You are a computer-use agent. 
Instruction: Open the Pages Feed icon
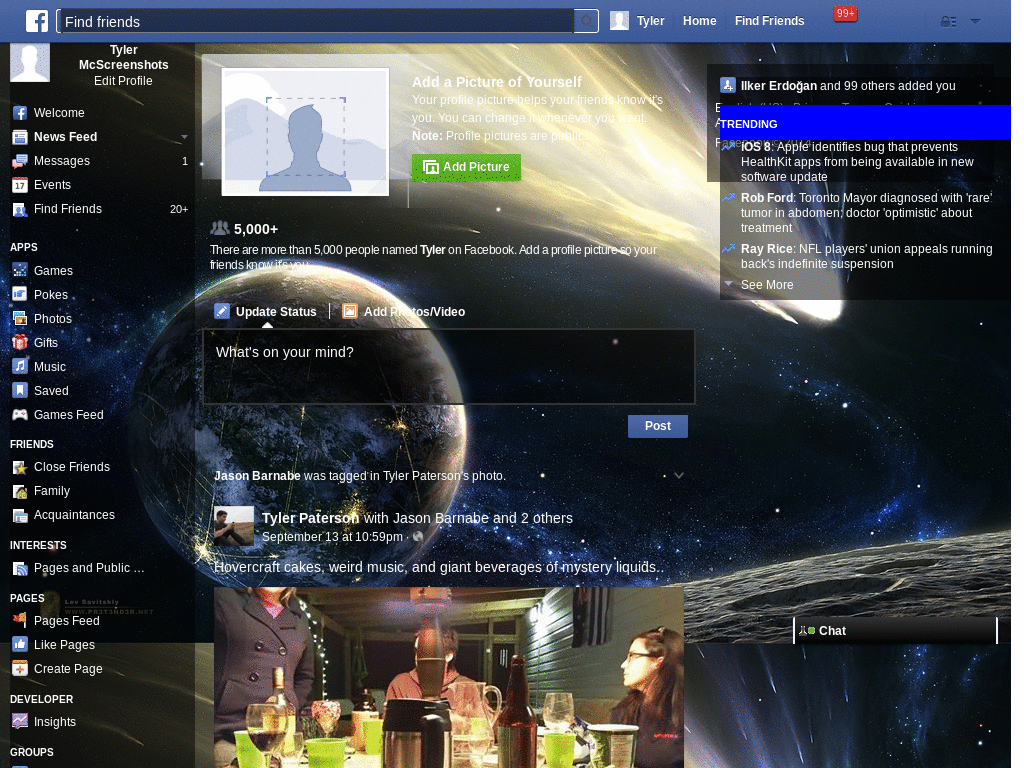(x=20, y=620)
